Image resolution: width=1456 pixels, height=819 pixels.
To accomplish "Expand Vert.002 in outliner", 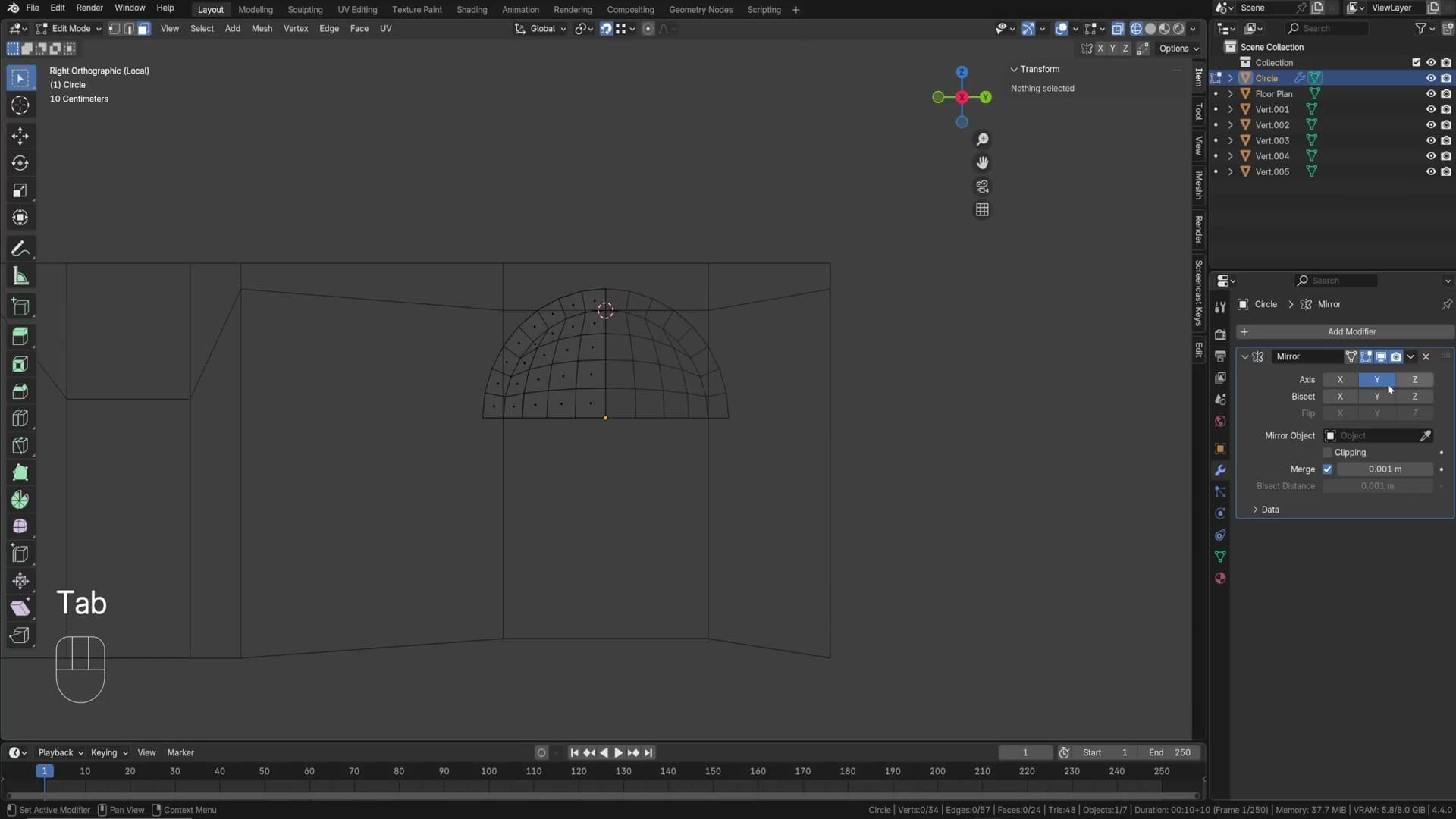I will pyautogui.click(x=1230, y=125).
